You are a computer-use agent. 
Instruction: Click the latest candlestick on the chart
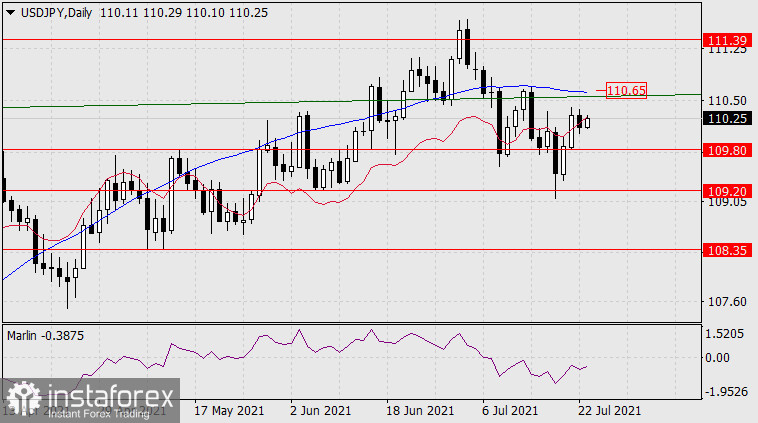(x=587, y=122)
